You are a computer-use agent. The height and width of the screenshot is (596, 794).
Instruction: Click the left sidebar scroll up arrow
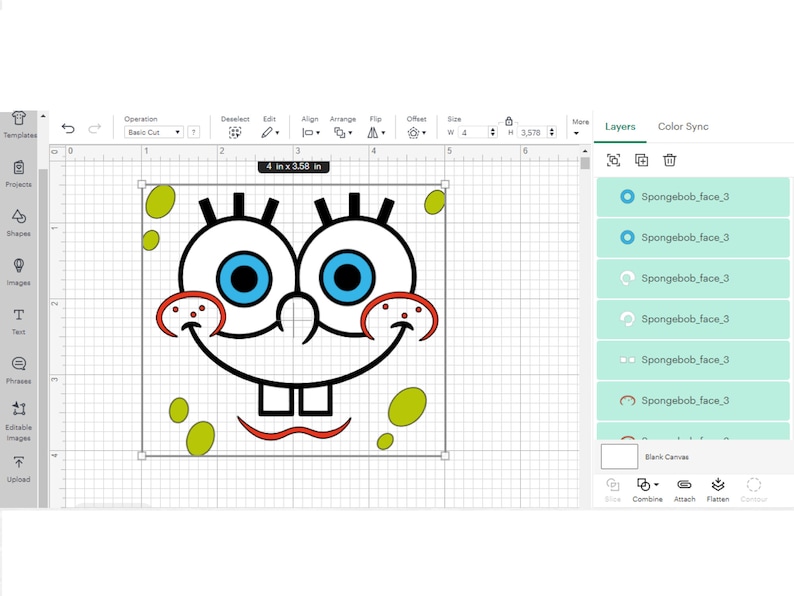tap(43, 116)
